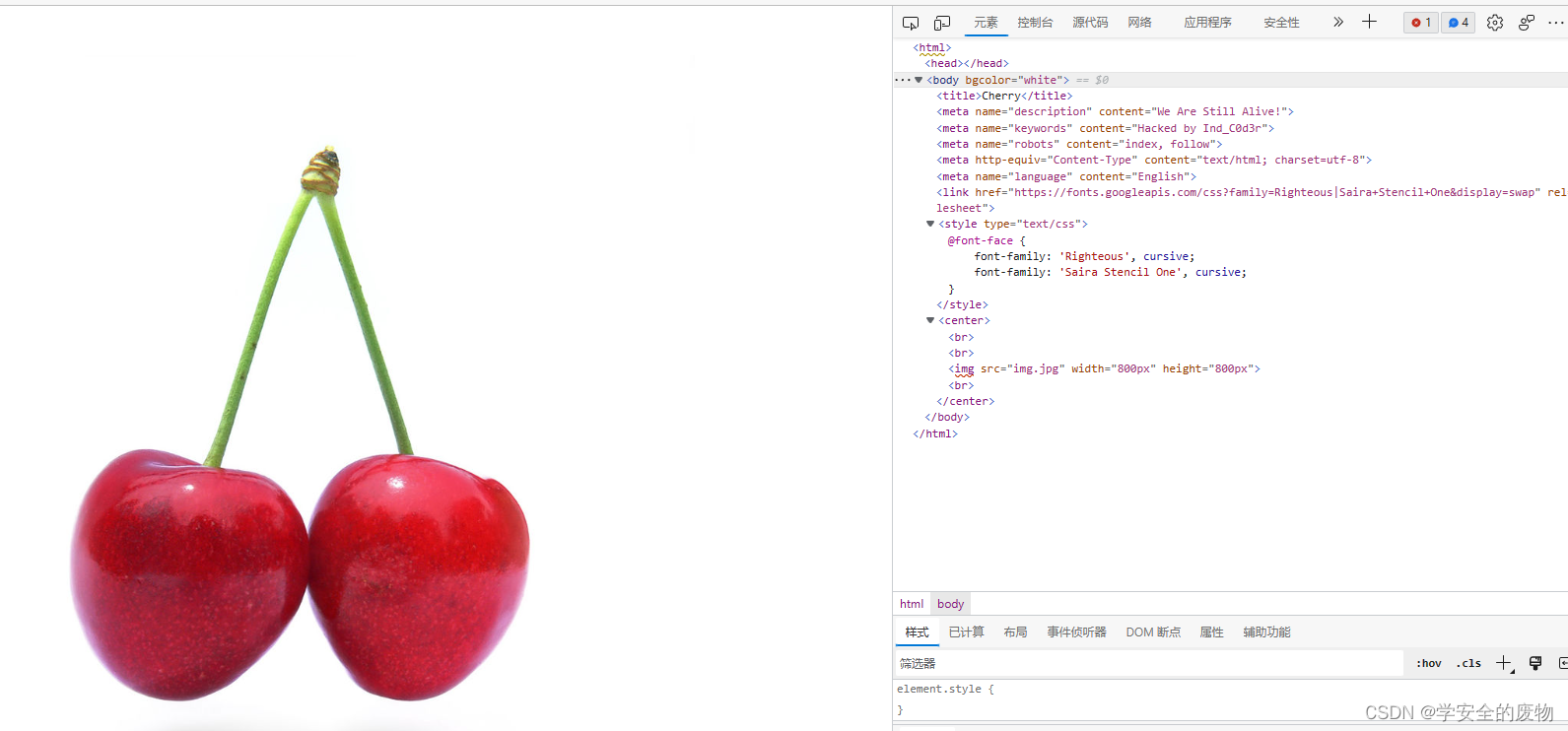Viewport: 1568px width, 731px height.
Task: Click the element.style rule block
Action: click(1230, 698)
